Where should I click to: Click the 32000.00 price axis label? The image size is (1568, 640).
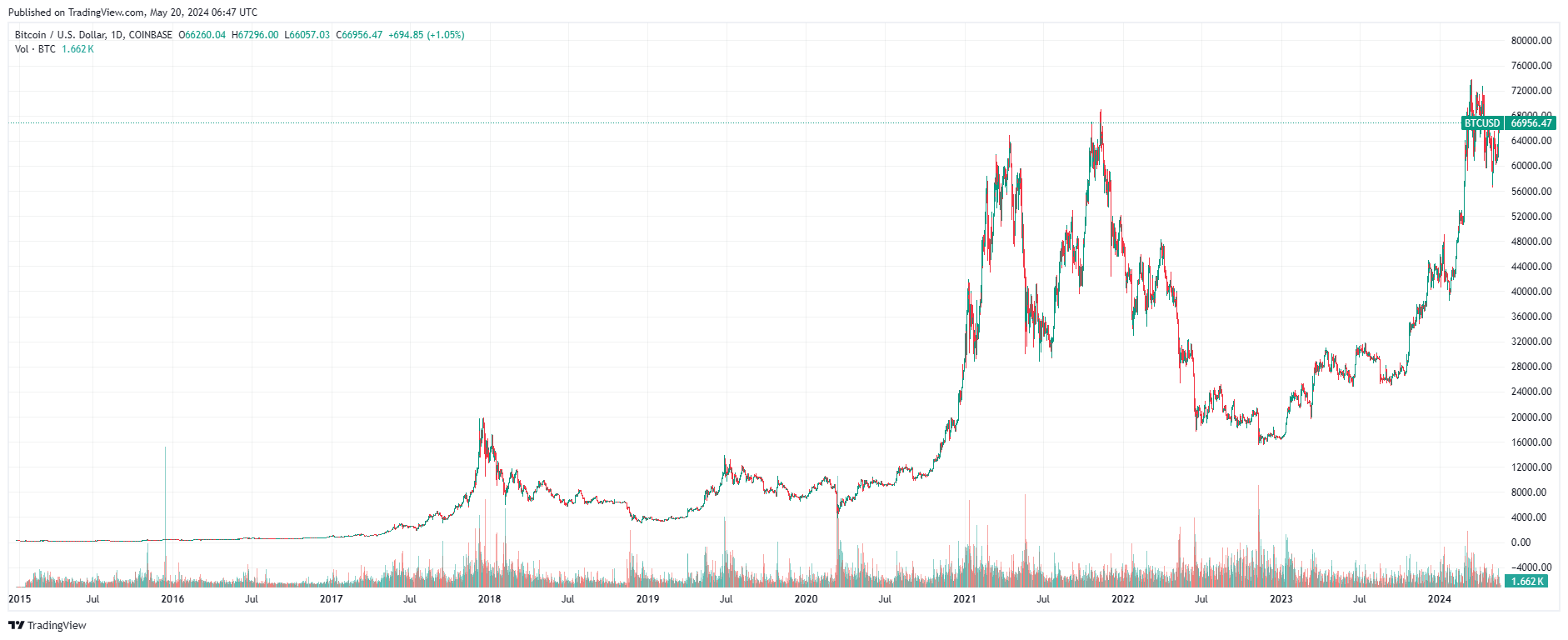coord(1531,342)
